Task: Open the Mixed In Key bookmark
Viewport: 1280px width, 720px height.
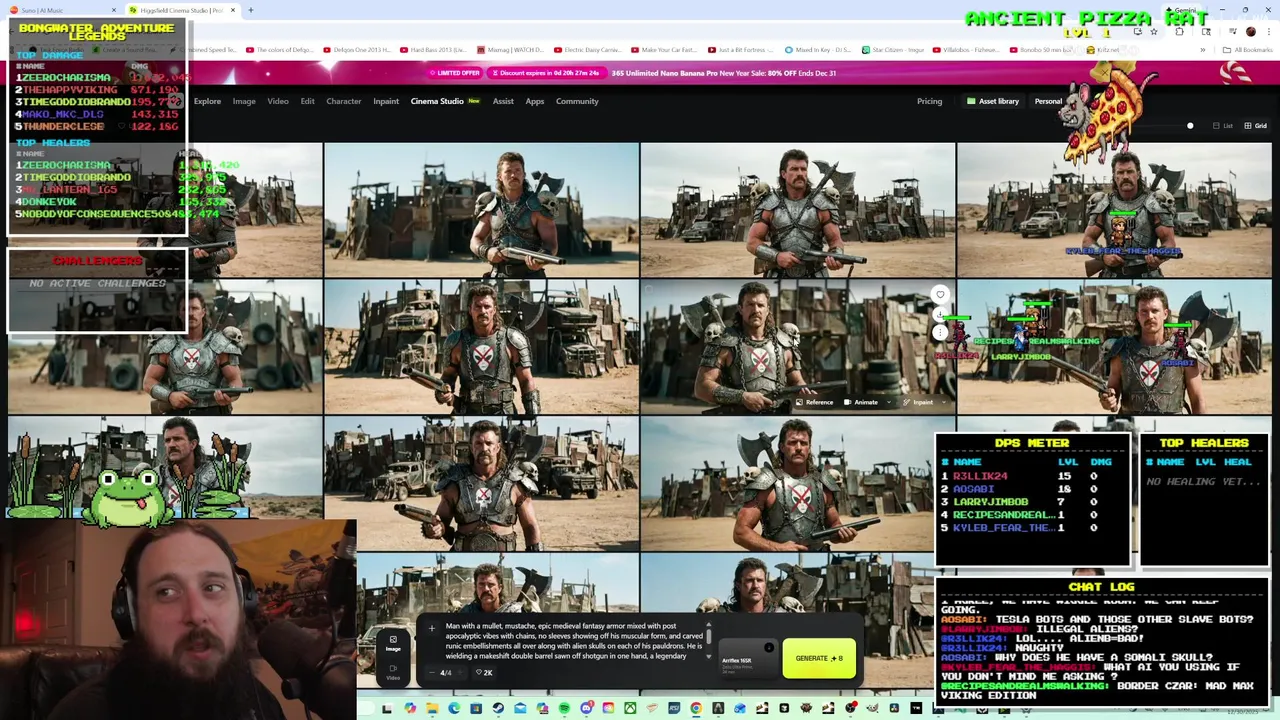Action: tap(817, 50)
